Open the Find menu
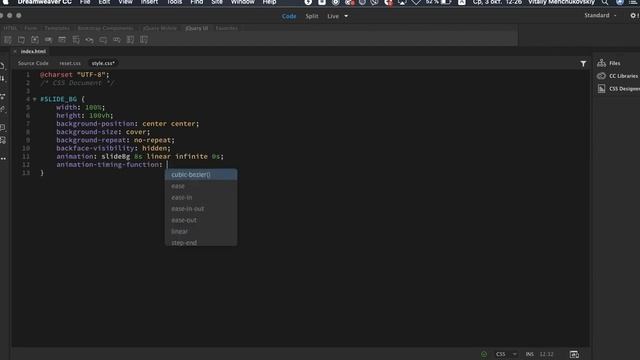The image size is (640, 360). click(197, 2)
